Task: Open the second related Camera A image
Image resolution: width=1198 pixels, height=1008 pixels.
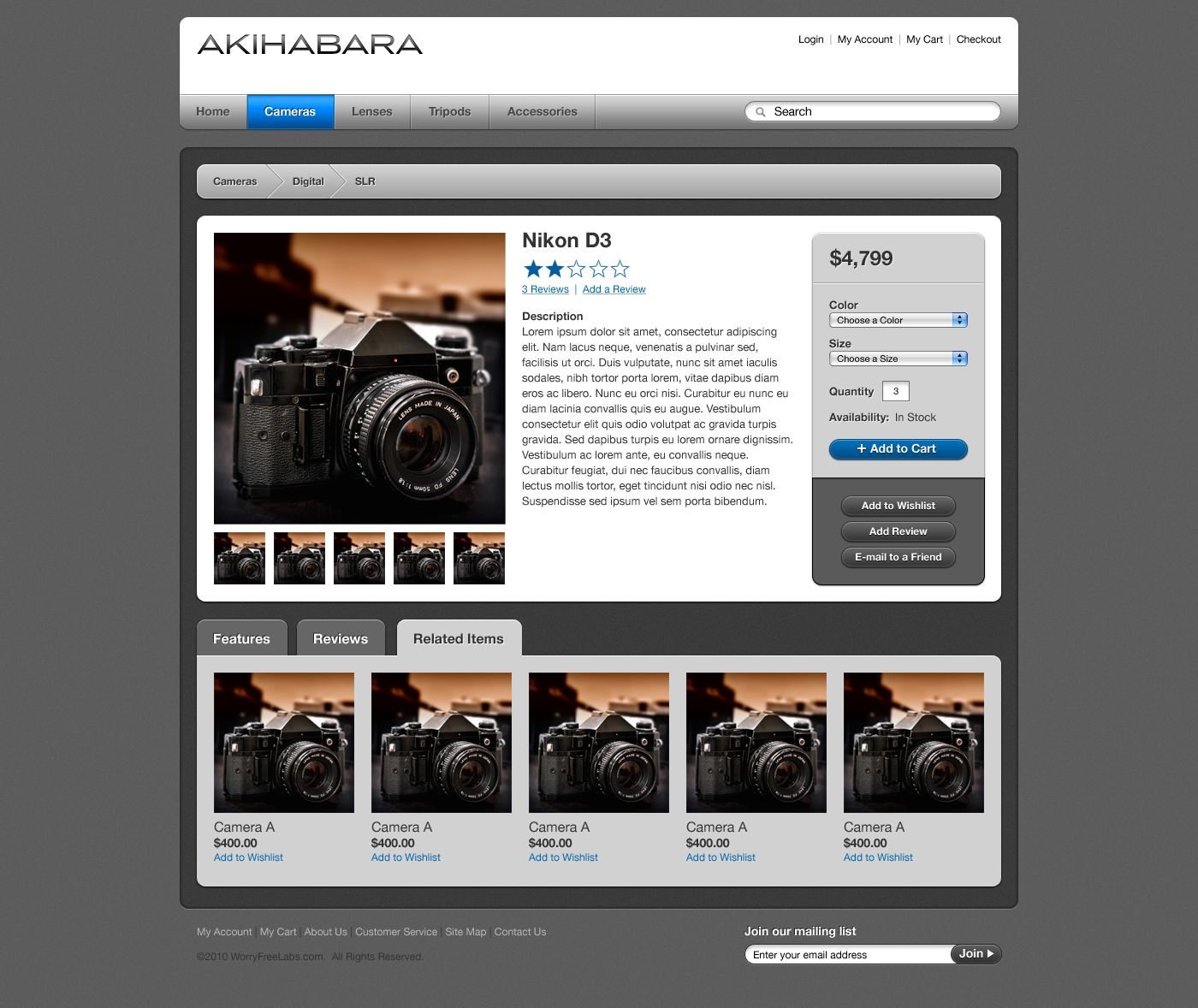Action: (442, 743)
